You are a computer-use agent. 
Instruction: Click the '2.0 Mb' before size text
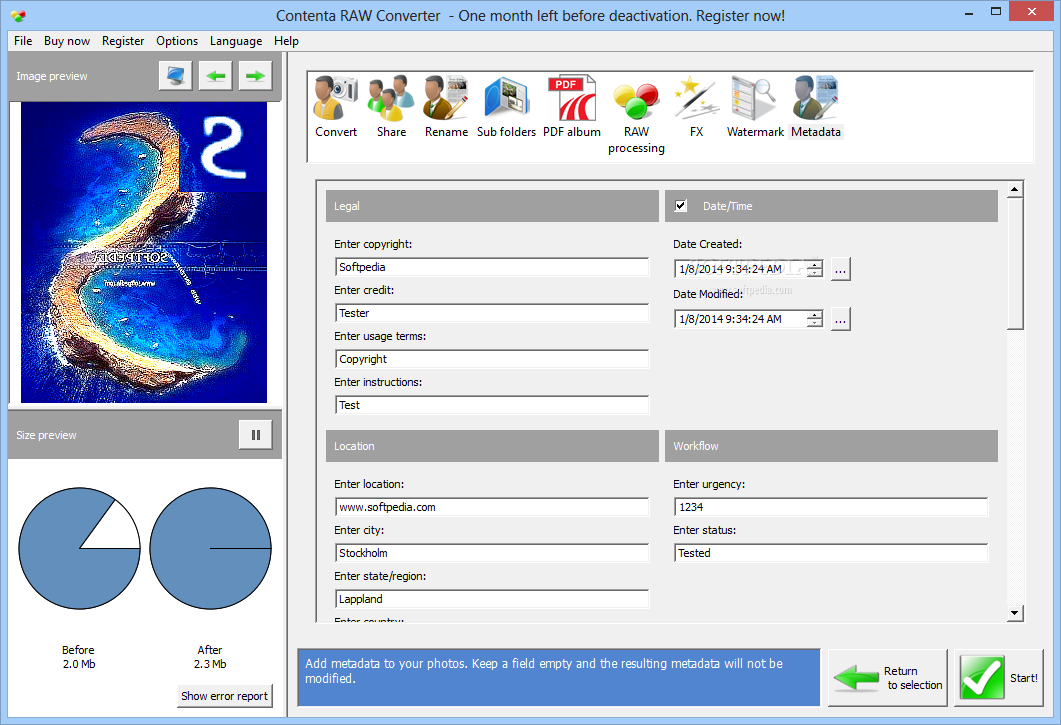[x=79, y=664]
